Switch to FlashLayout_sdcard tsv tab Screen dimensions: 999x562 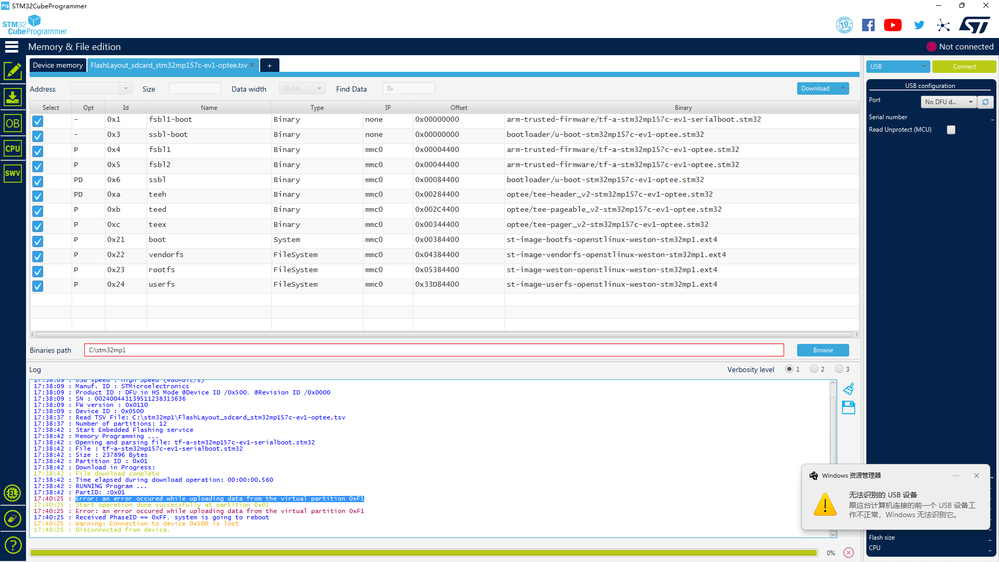click(x=169, y=65)
